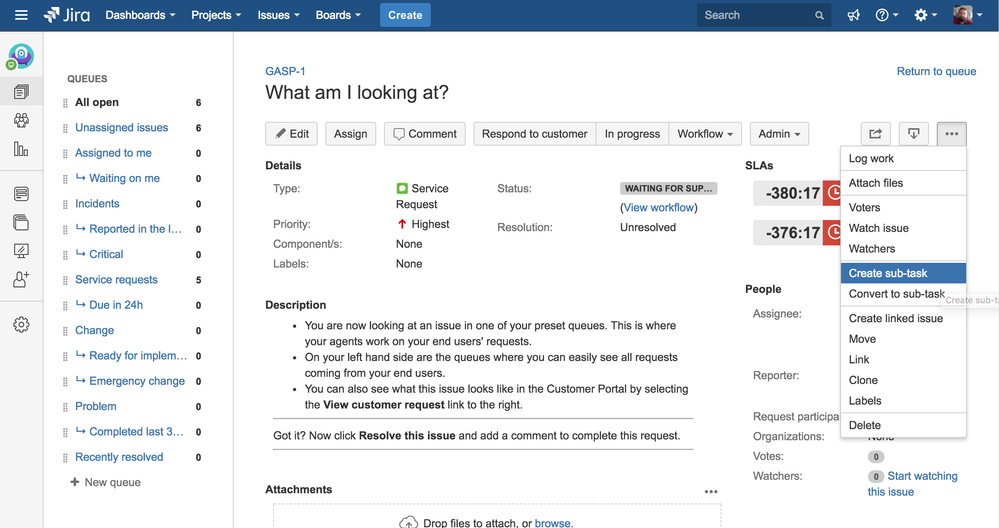This screenshot has width=999, height=528.
Task: Open the Customers sidebar icon
Action: click(21, 120)
